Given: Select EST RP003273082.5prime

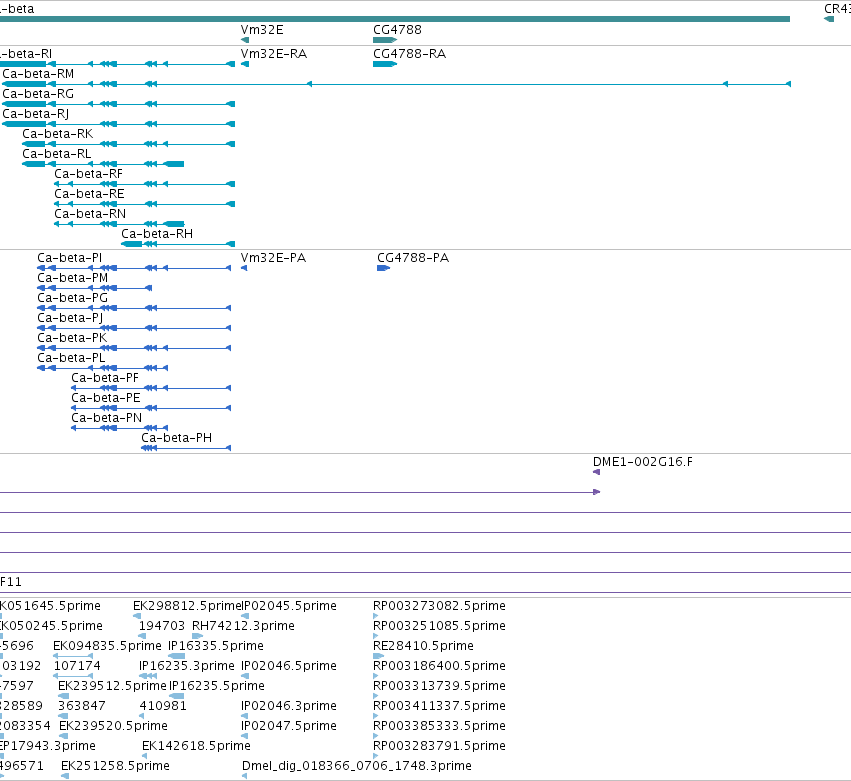Looking at the screenshot, I should [440, 606].
